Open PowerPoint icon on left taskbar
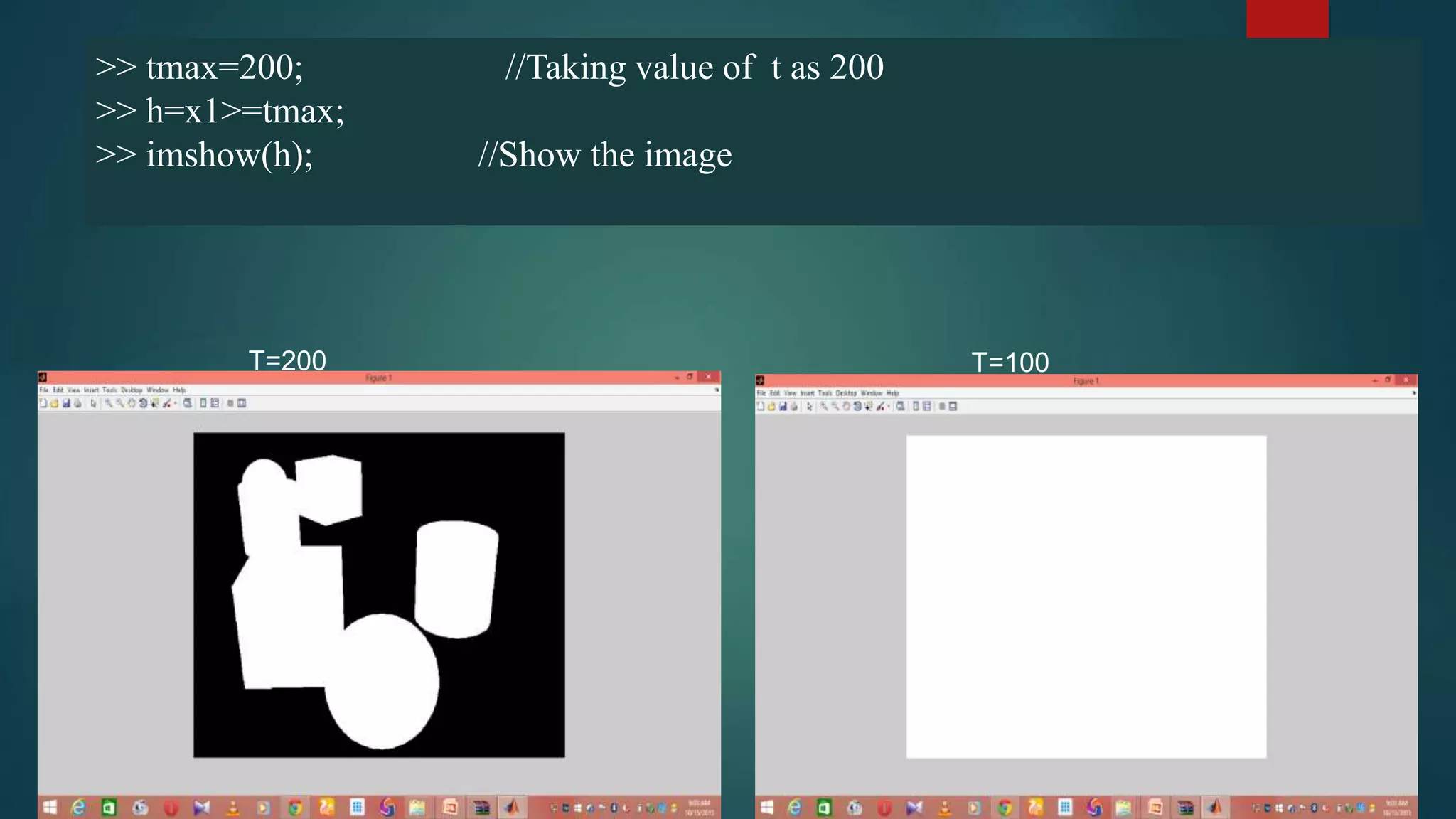Screen dimensions: 1456x819 (x=449, y=808)
